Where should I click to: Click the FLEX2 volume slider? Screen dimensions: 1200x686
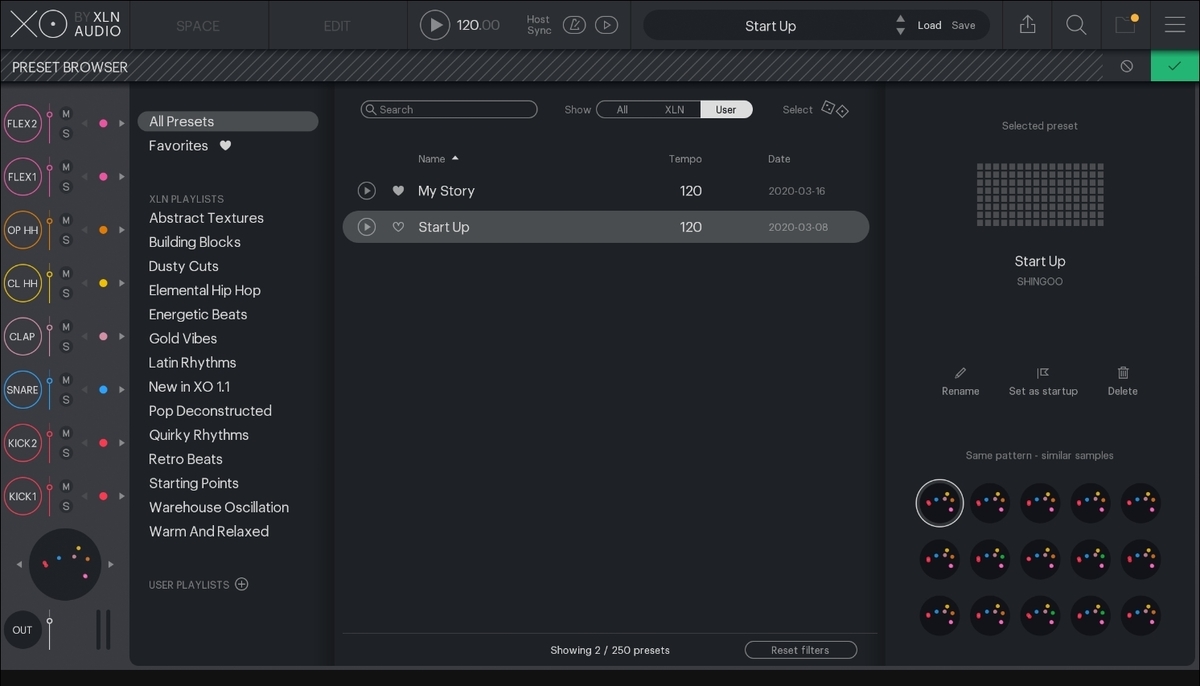pos(49,124)
